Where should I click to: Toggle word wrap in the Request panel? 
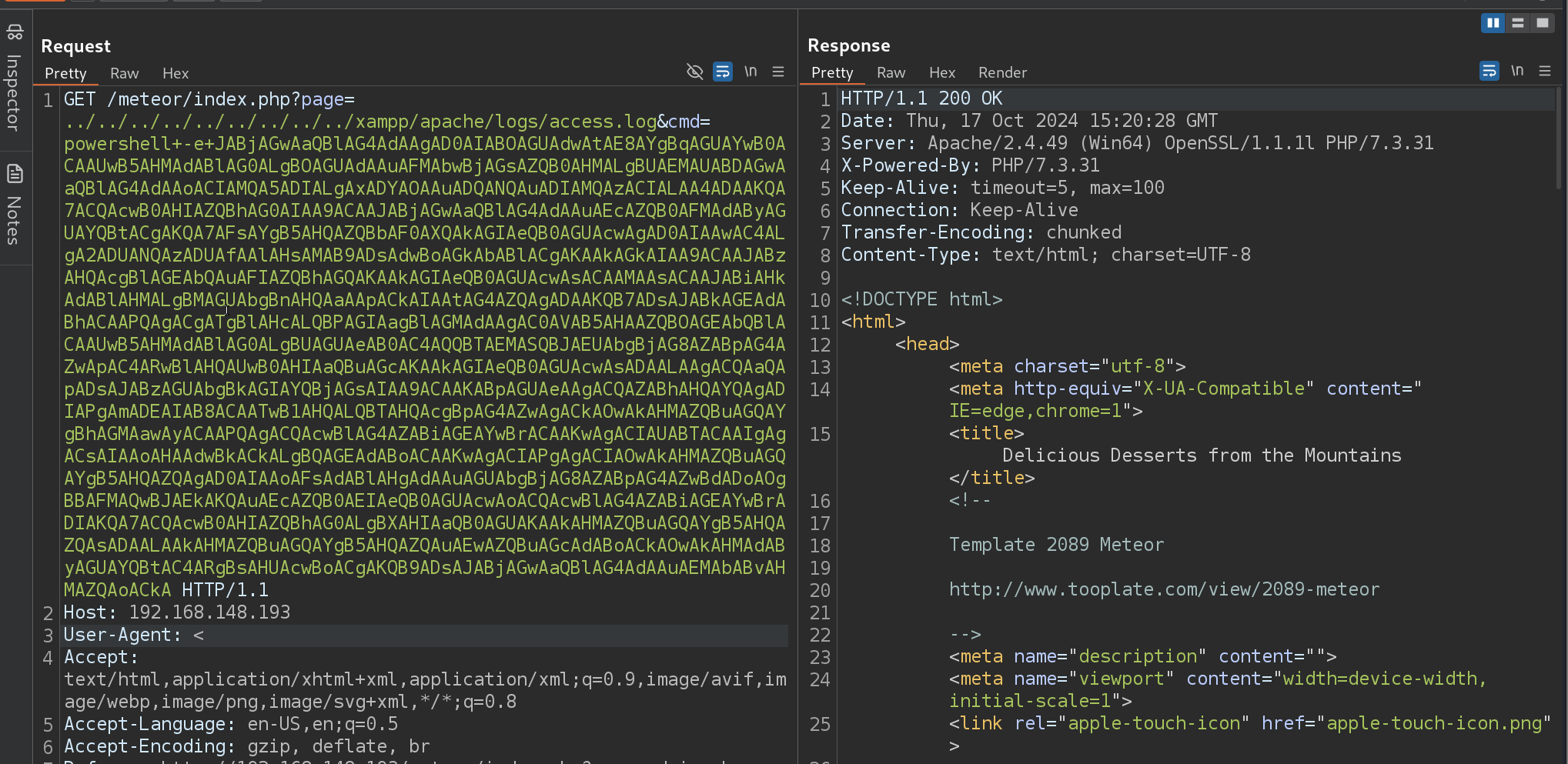(x=723, y=72)
